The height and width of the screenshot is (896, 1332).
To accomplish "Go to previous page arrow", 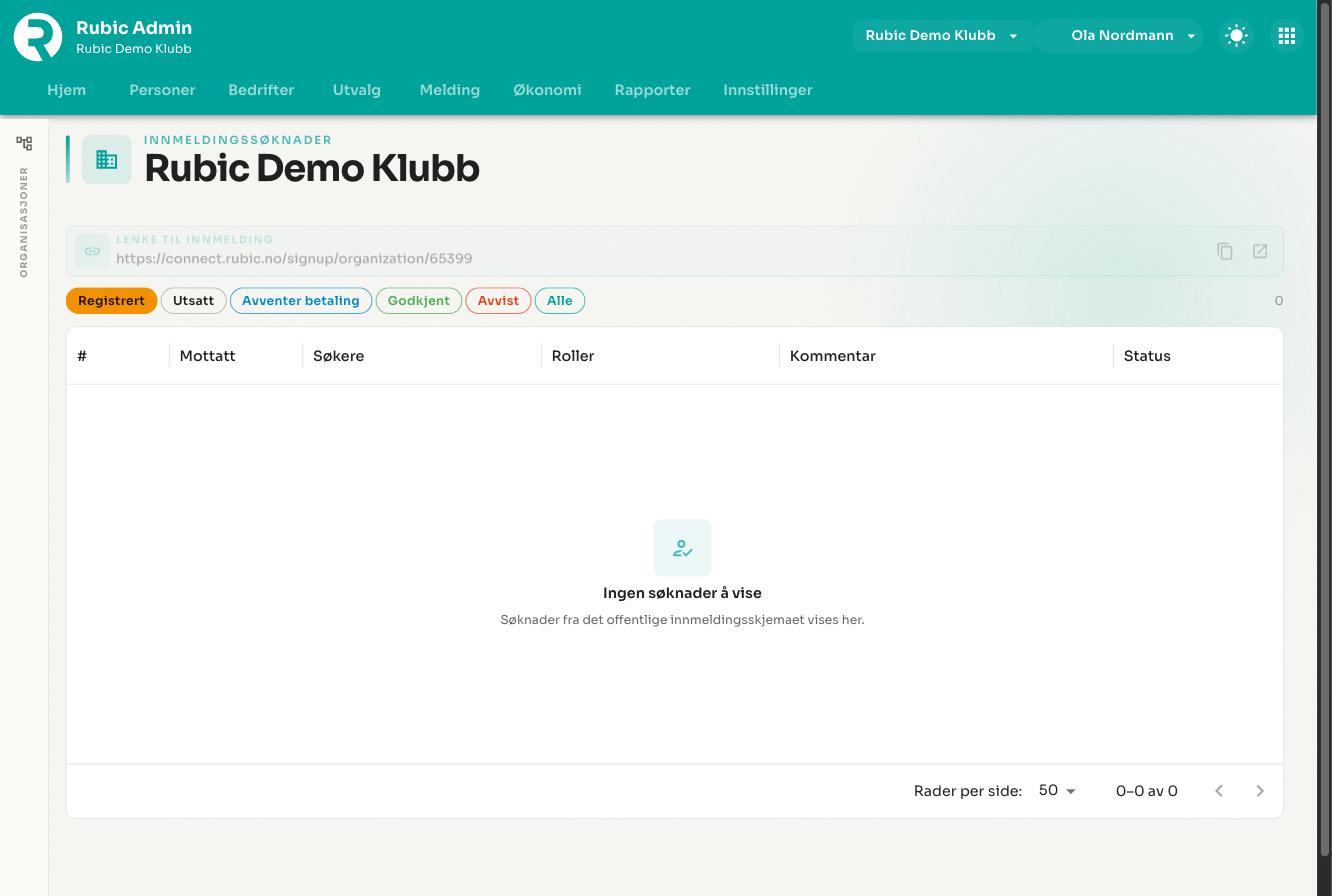I will coord(1219,791).
